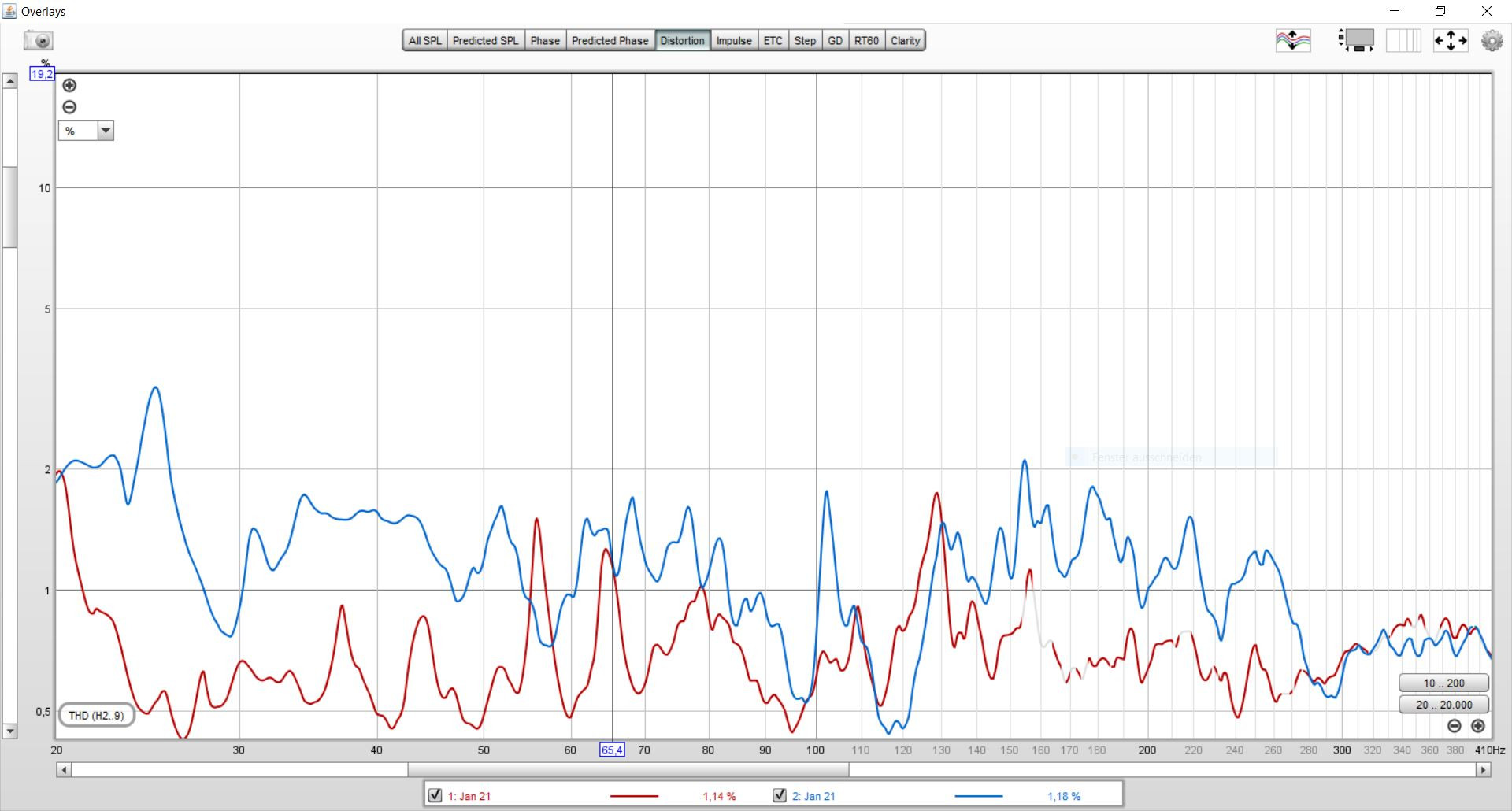This screenshot has height=811, width=1512.
Task: Set frequency range with the 10 .. 200 button
Action: 1444,683
